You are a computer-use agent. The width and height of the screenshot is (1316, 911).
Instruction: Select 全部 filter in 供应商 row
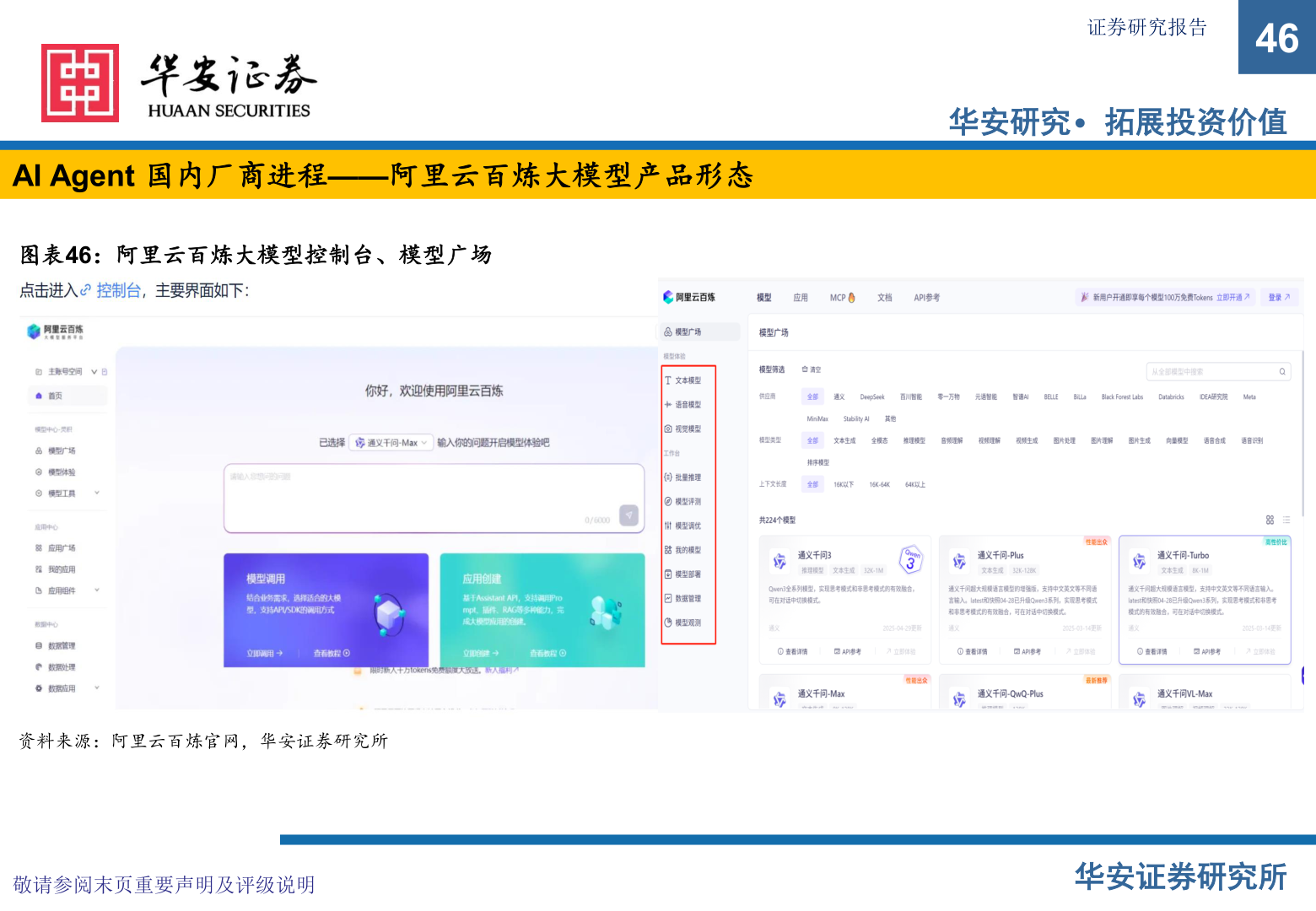(x=812, y=396)
